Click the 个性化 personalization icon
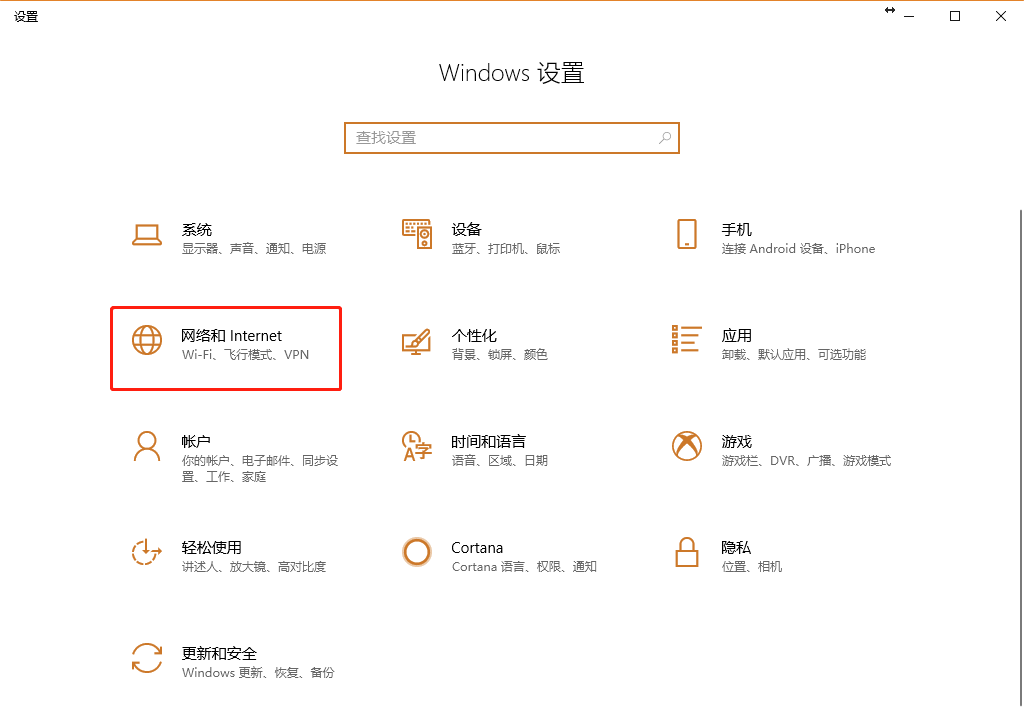 click(417, 341)
